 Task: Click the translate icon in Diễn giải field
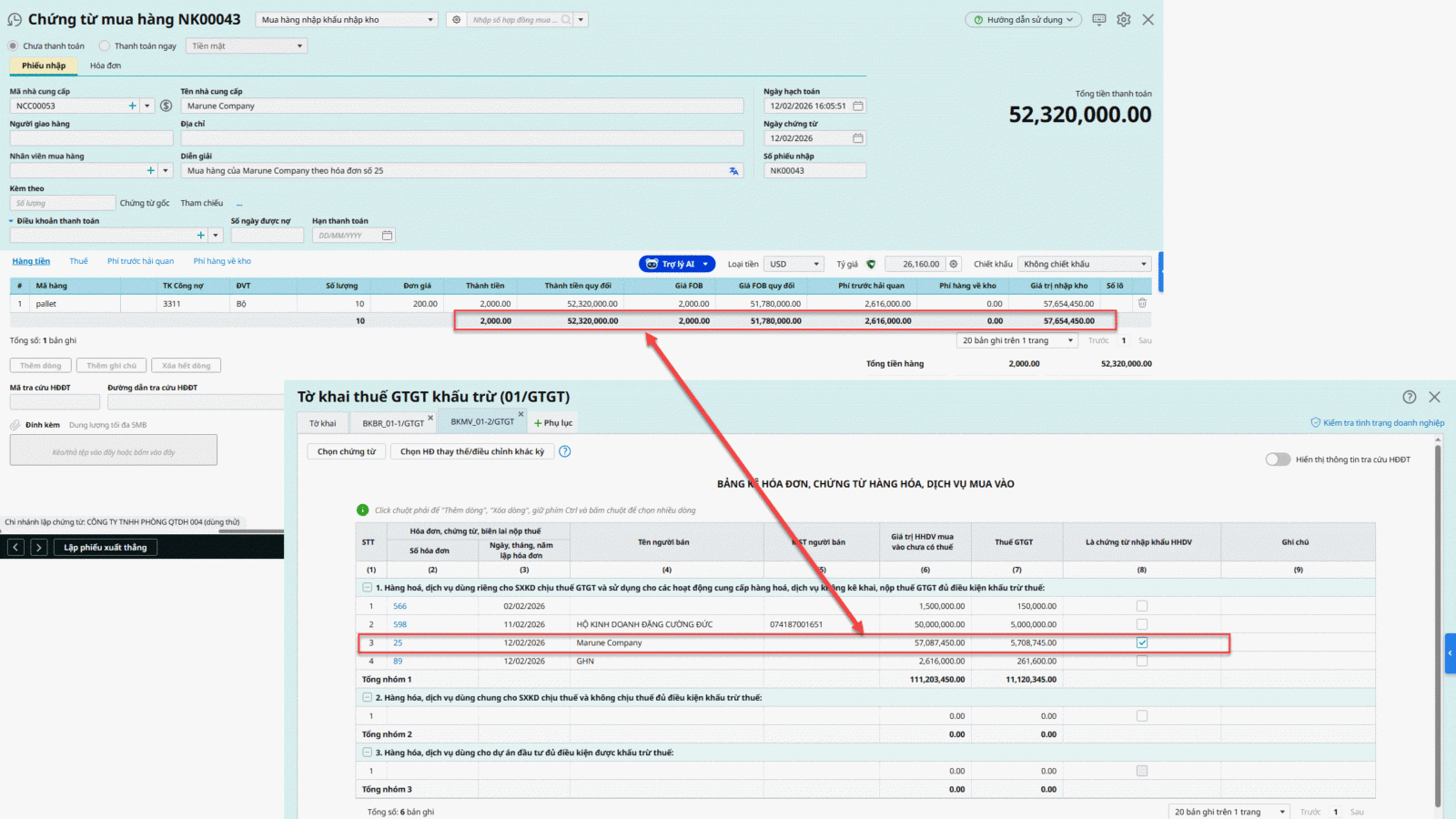[x=733, y=171]
